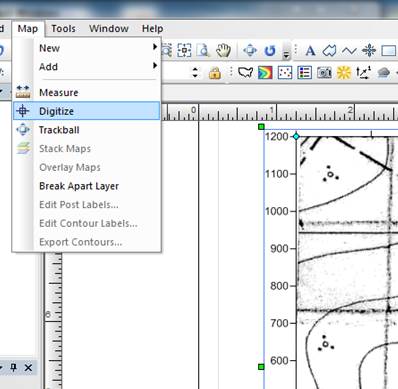Select the Trackball tool in the toolbar
This screenshot has width=398, height=389.
[x=250, y=51]
